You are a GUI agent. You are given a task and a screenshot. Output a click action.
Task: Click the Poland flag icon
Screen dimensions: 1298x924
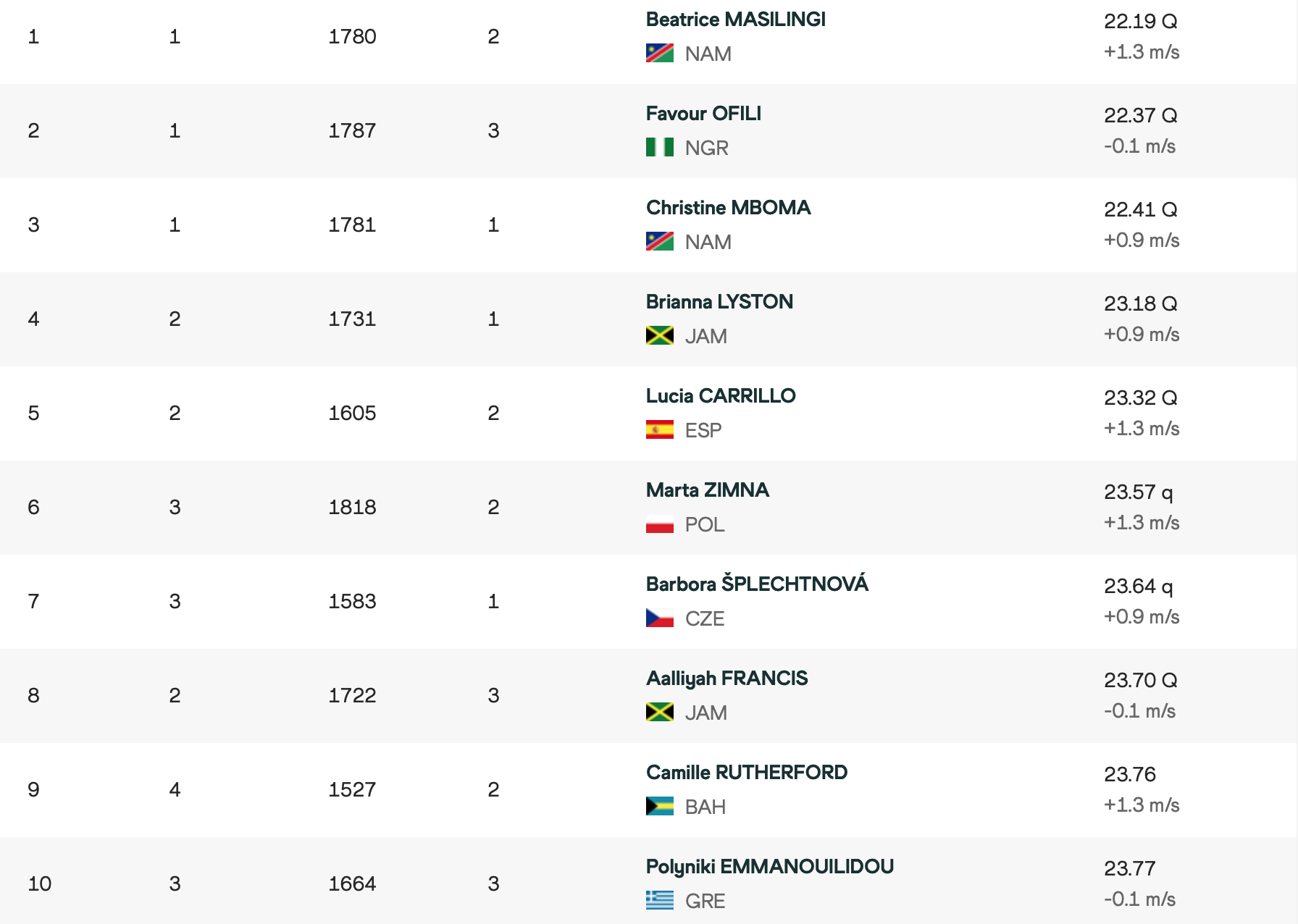pyautogui.click(x=659, y=524)
